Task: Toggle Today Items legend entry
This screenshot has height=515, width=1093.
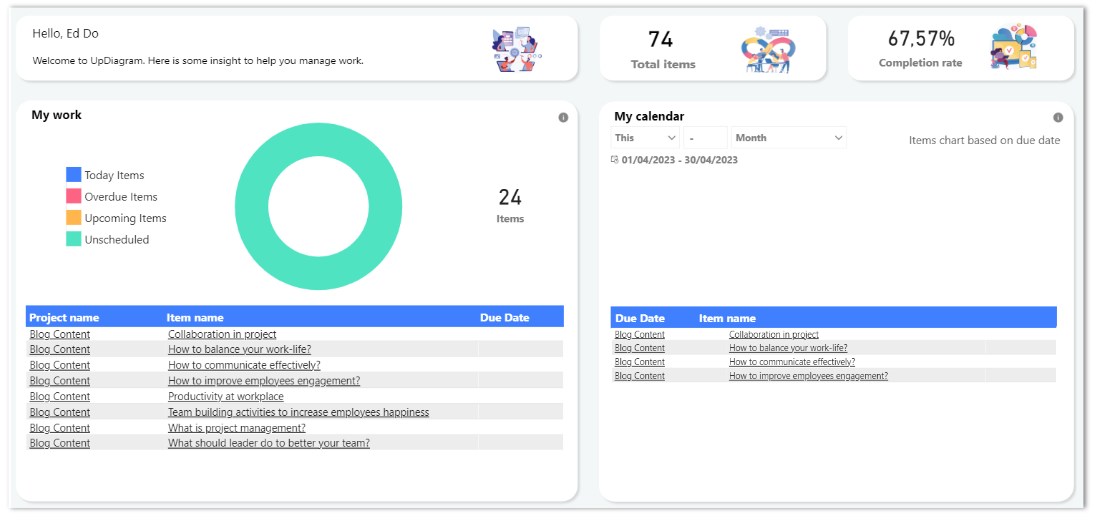Action: click(x=114, y=175)
